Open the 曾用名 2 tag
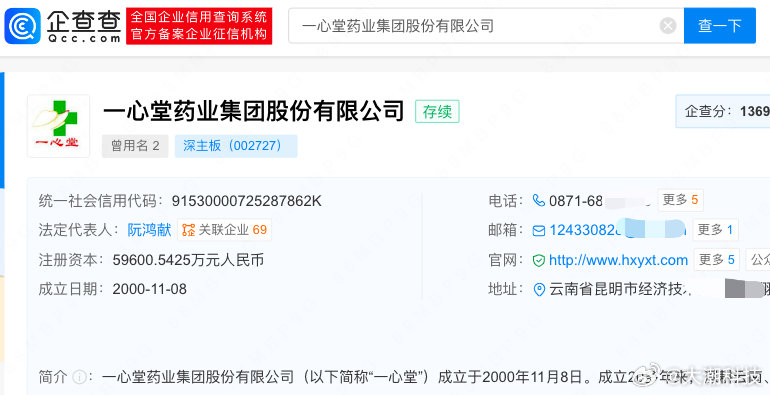The image size is (770, 395). 135,146
